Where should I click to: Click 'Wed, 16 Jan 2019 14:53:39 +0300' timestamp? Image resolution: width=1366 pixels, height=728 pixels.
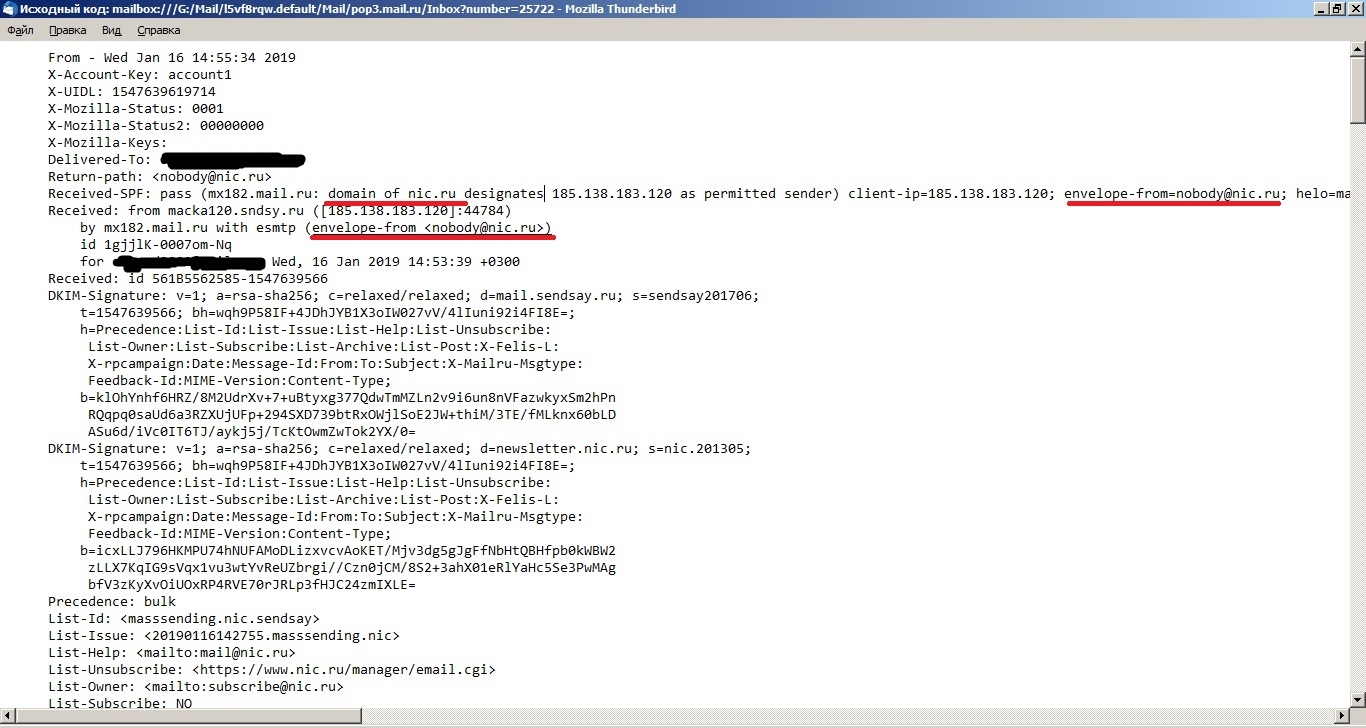[x=396, y=261]
